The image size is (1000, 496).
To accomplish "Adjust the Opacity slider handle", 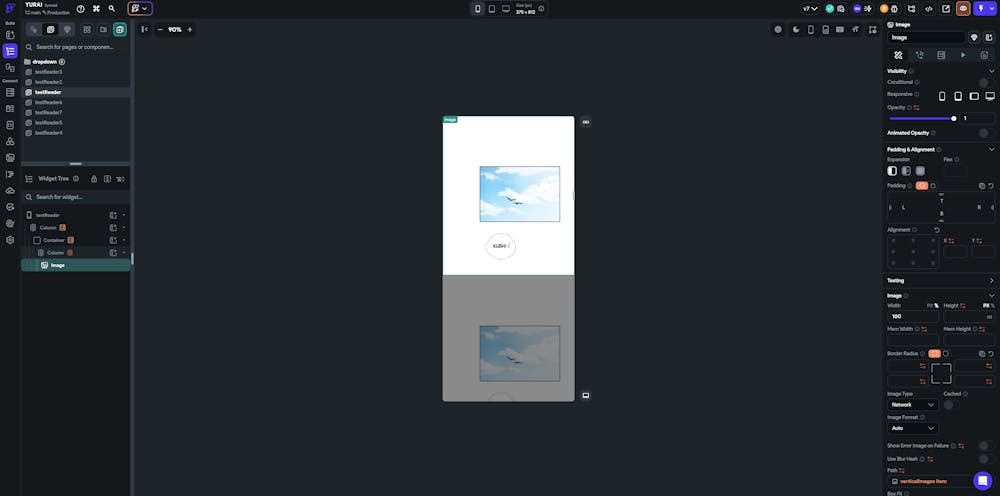I will click(953, 119).
